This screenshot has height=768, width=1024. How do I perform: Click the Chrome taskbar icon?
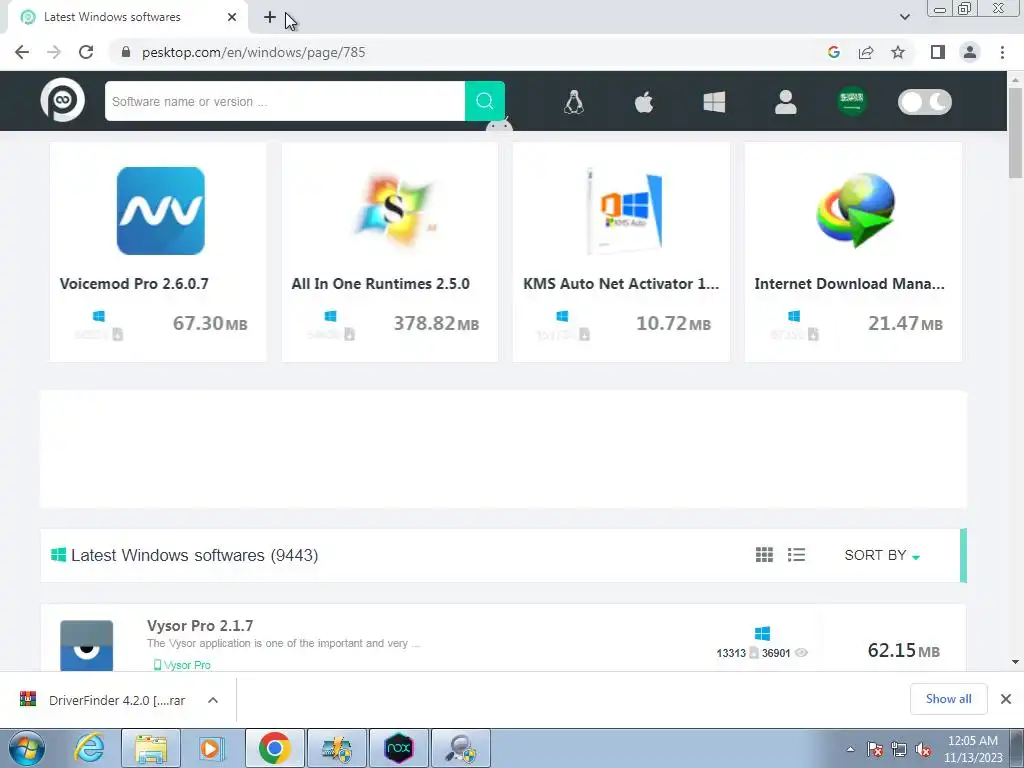coord(274,748)
